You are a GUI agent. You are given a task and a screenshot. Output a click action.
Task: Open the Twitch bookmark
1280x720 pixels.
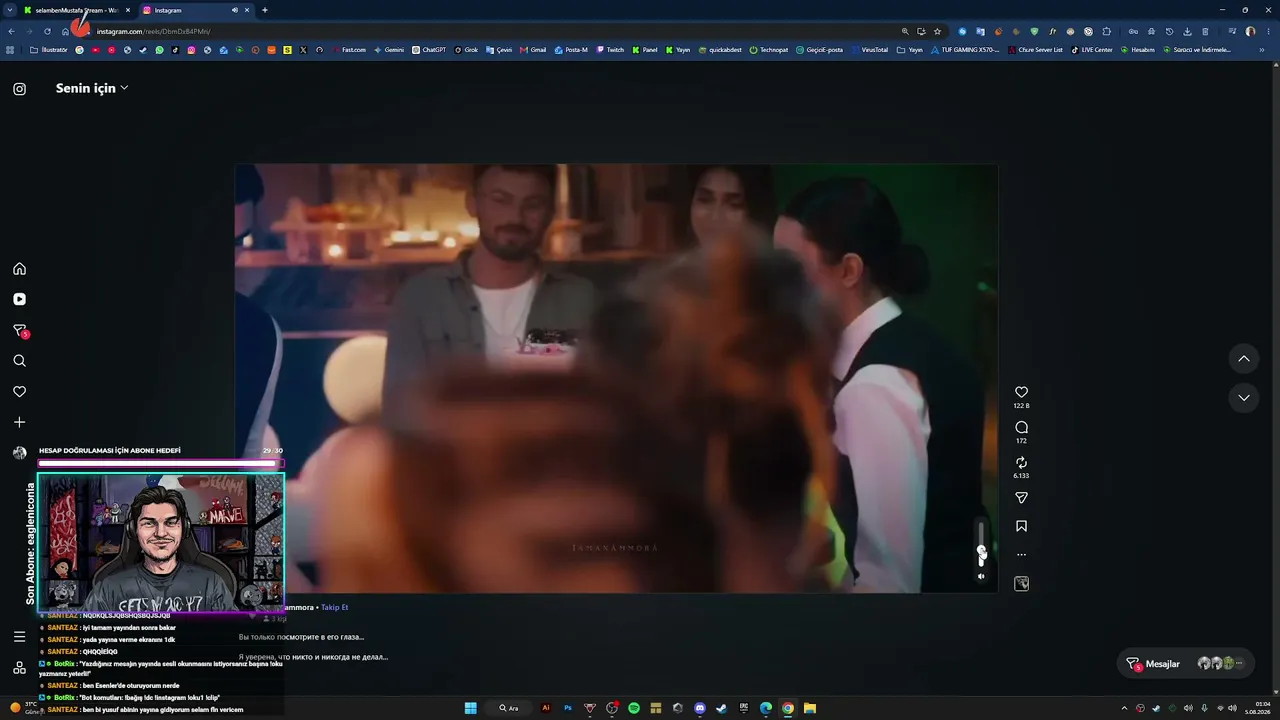pos(609,50)
